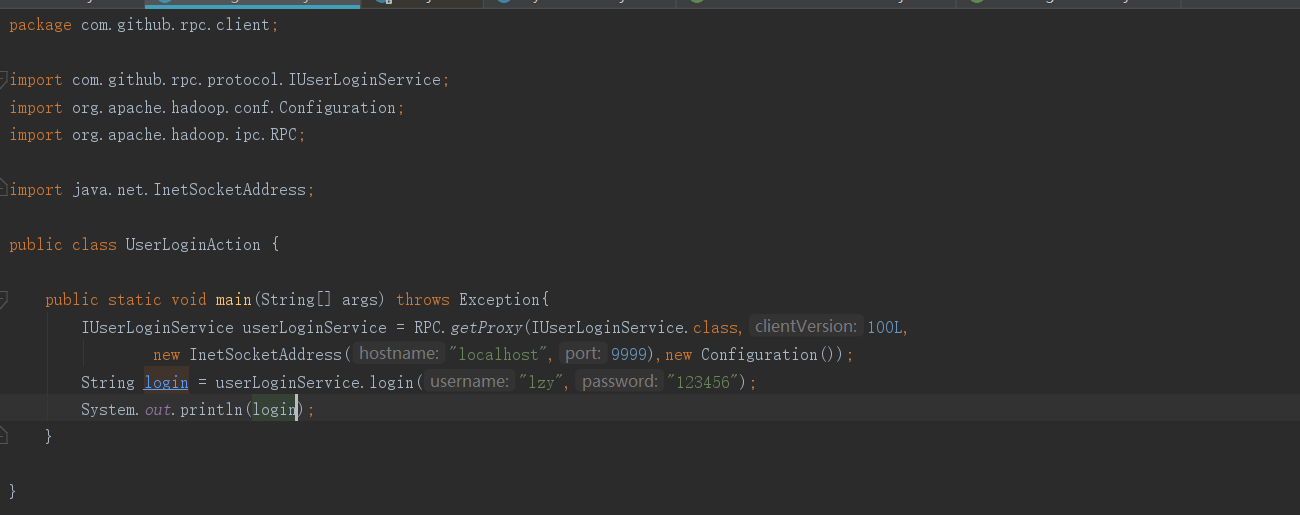This screenshot has height=515, width=1300.
Task: Collapse the main method using its fold marker
Action: click(4, 299)
